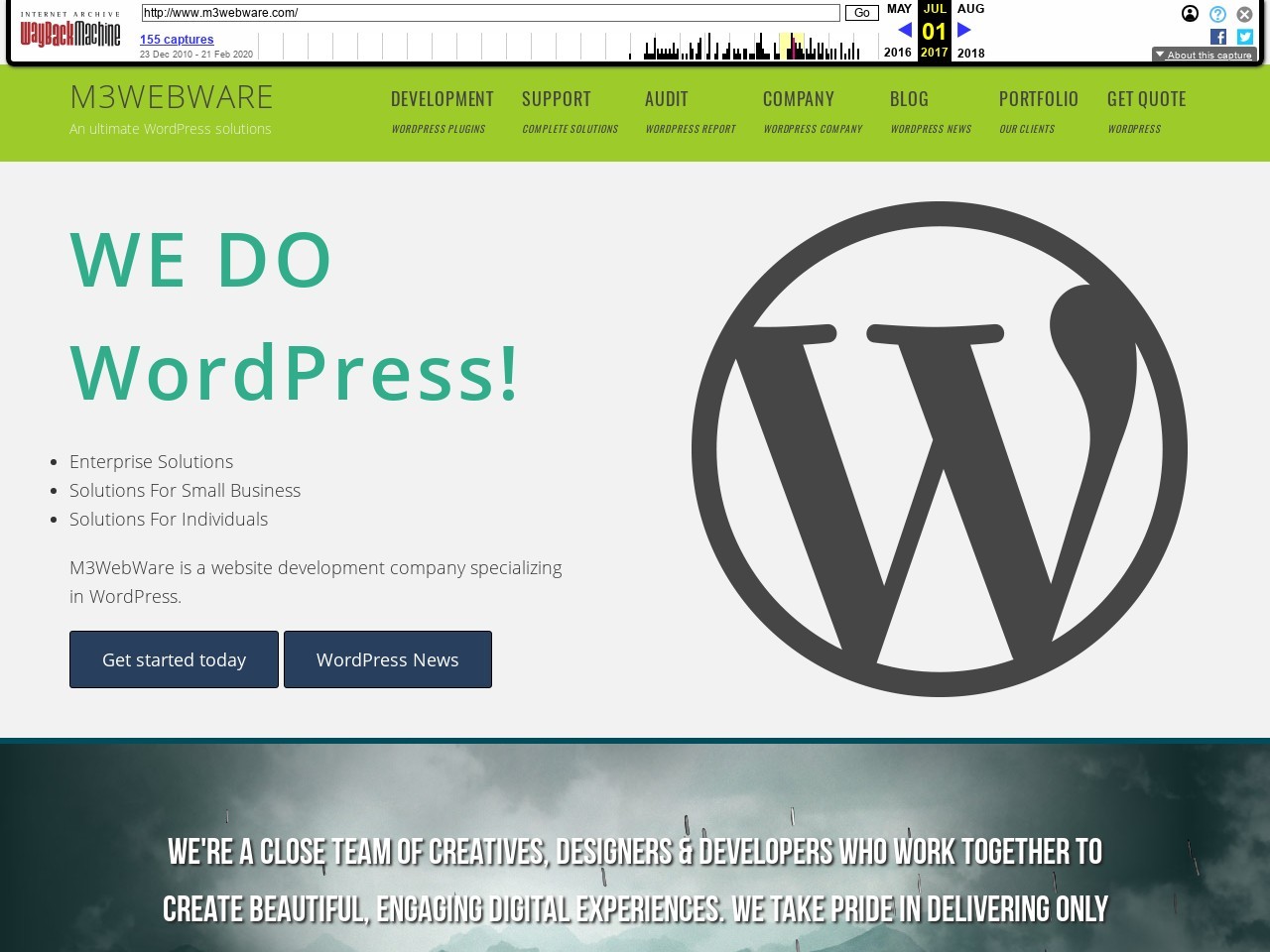This screenshot has height=952, width=1270.
Task: Open the Wayback user account icon
Action: (x=1190, y=14)
